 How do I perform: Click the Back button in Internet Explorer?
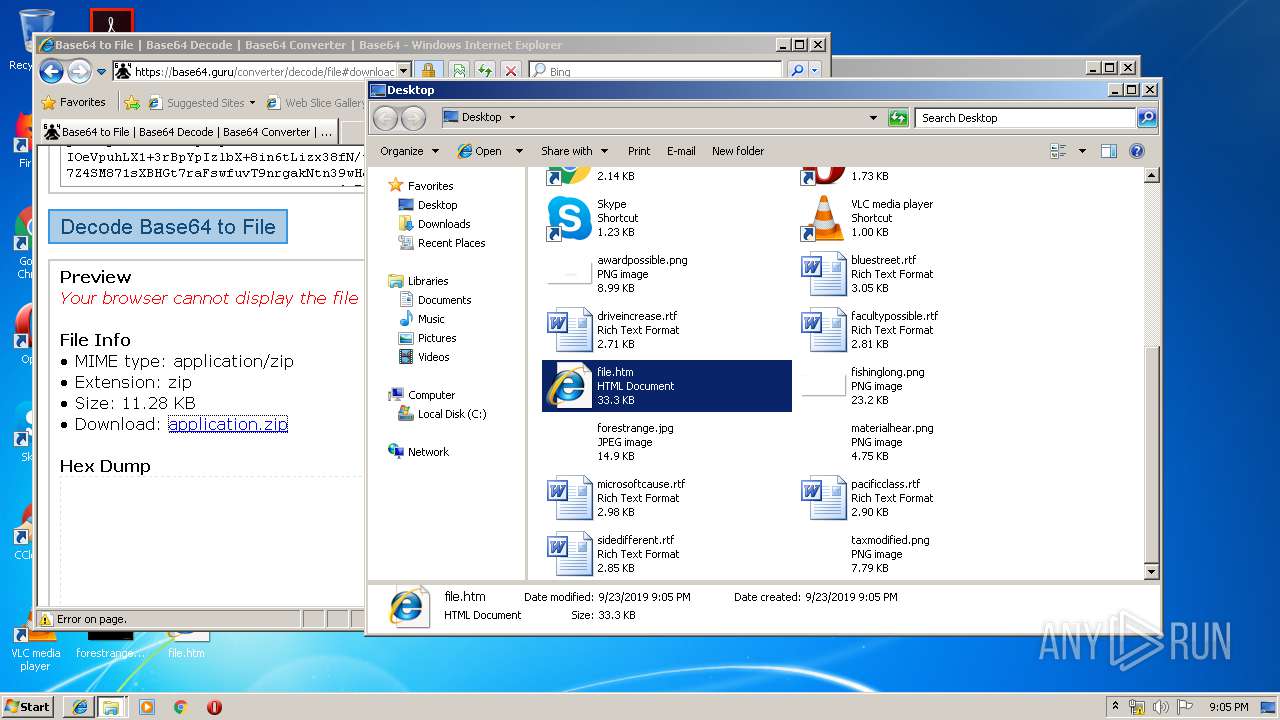pos(52,71)
